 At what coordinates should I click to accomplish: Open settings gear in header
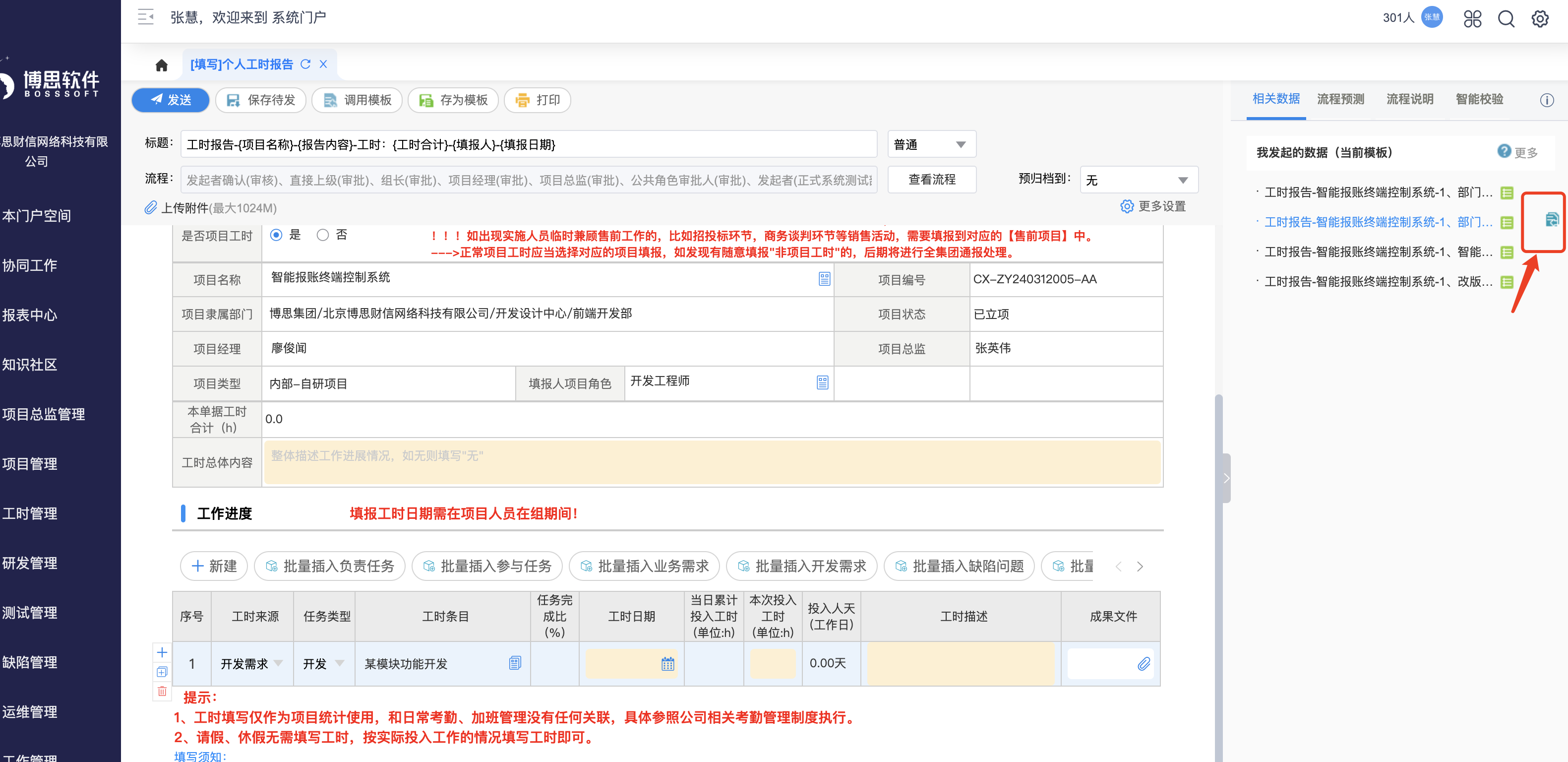(x=1540, y=18)
